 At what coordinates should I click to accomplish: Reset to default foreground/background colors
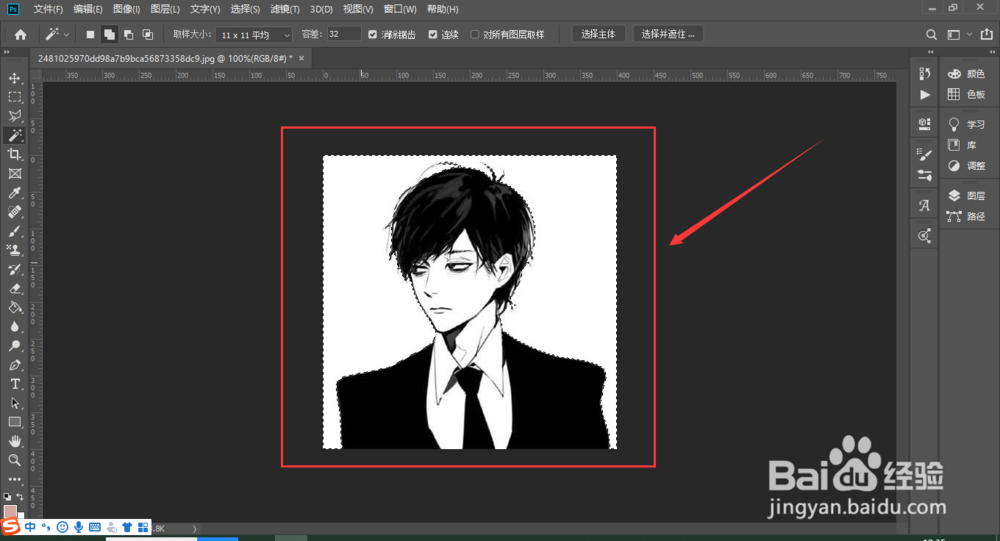pyautogui.click(x=7, y=496)
